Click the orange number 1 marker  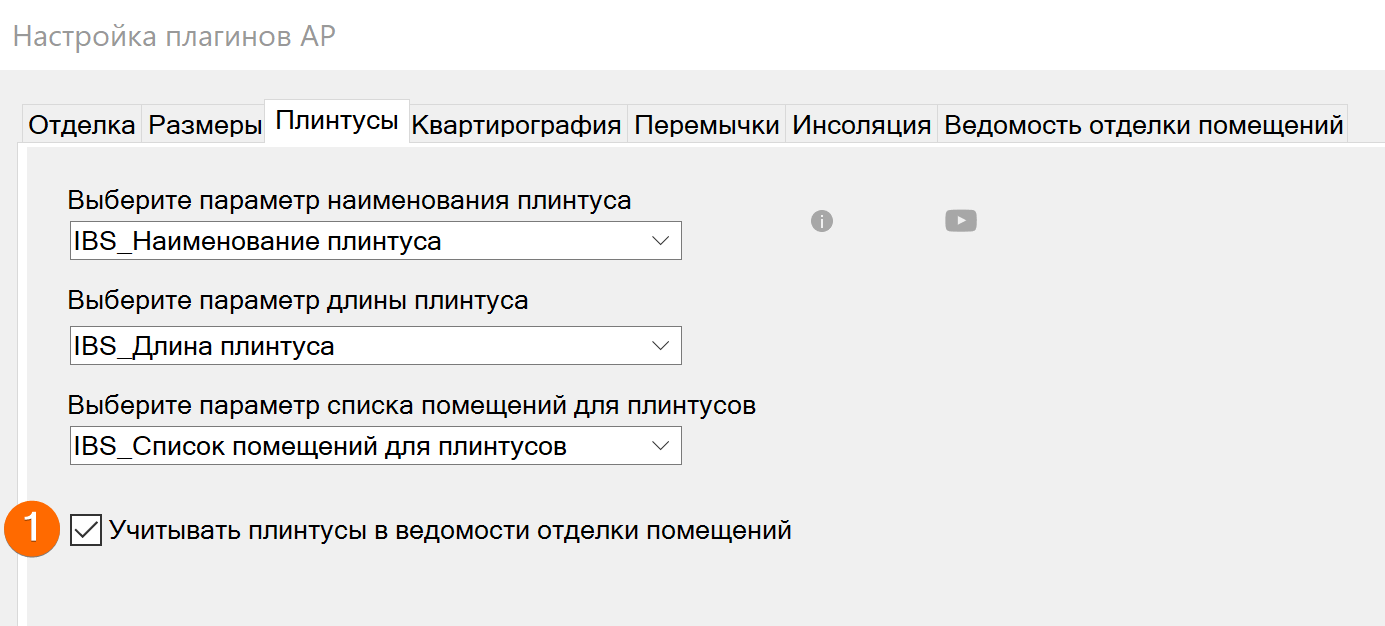tap(33, 527)
